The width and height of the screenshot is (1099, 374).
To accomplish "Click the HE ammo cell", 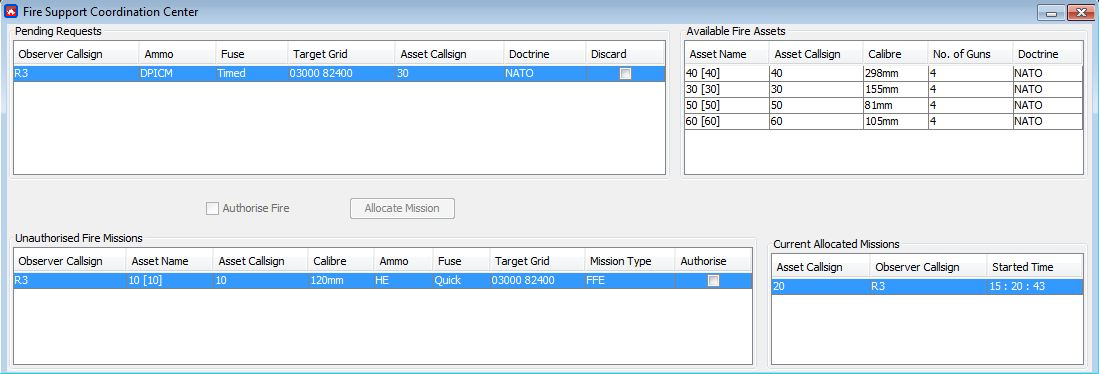I will (403, 280).
